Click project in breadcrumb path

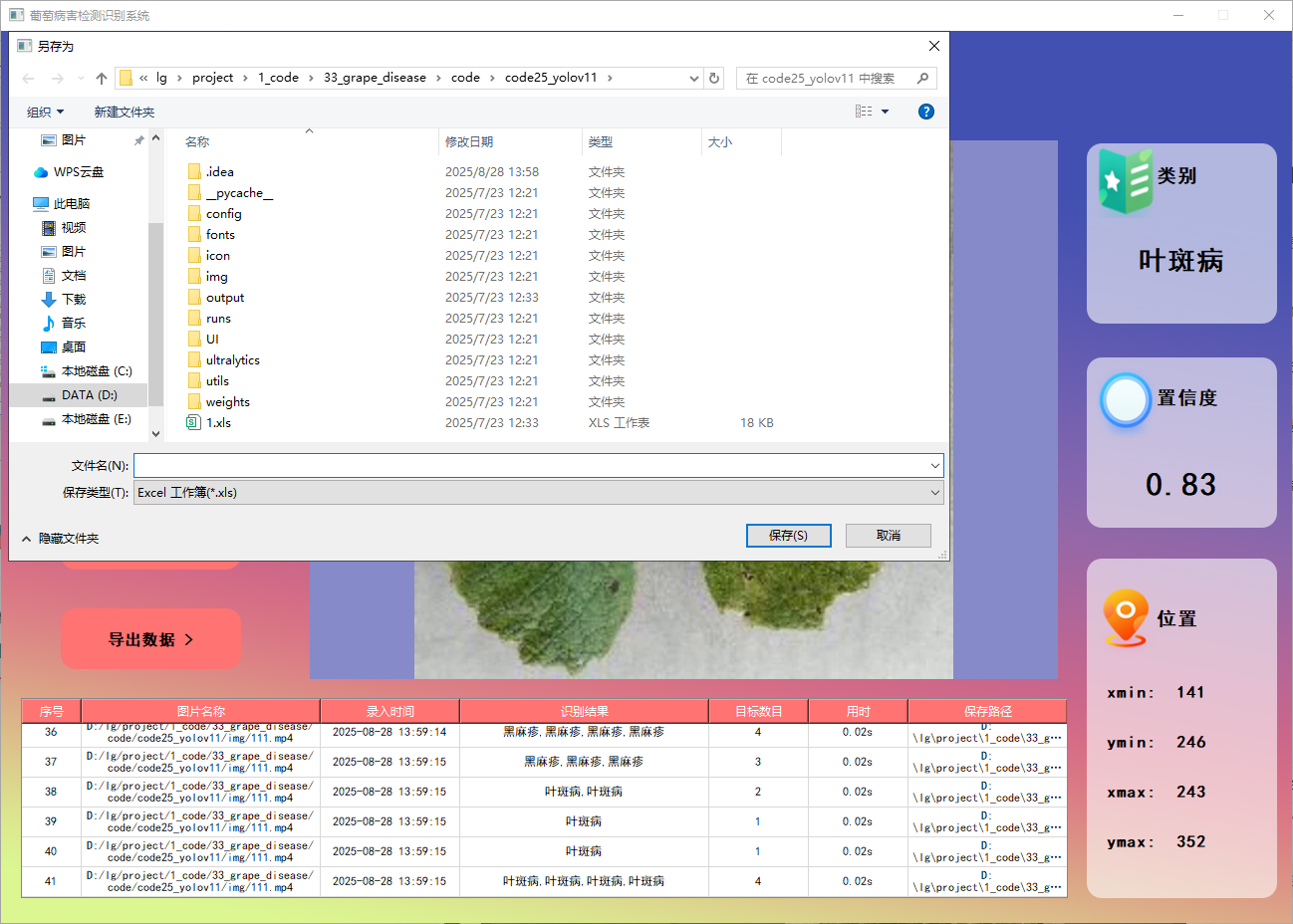[x=212, y=78]
